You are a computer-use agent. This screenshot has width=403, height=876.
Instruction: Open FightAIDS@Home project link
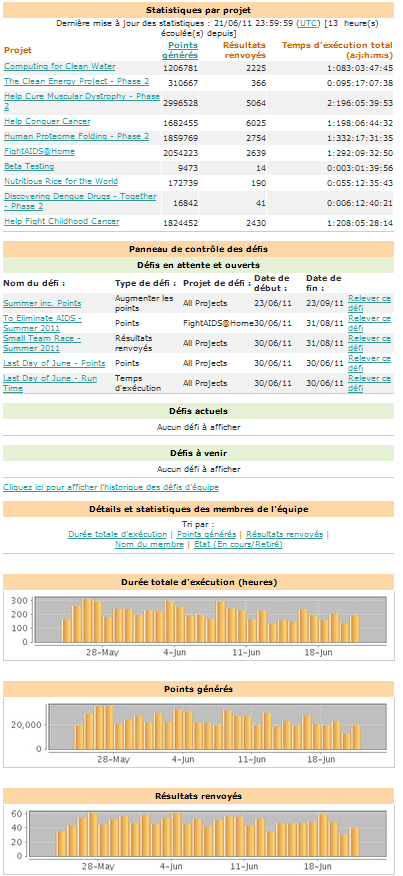pyautogui.click(x=39, y=151)
